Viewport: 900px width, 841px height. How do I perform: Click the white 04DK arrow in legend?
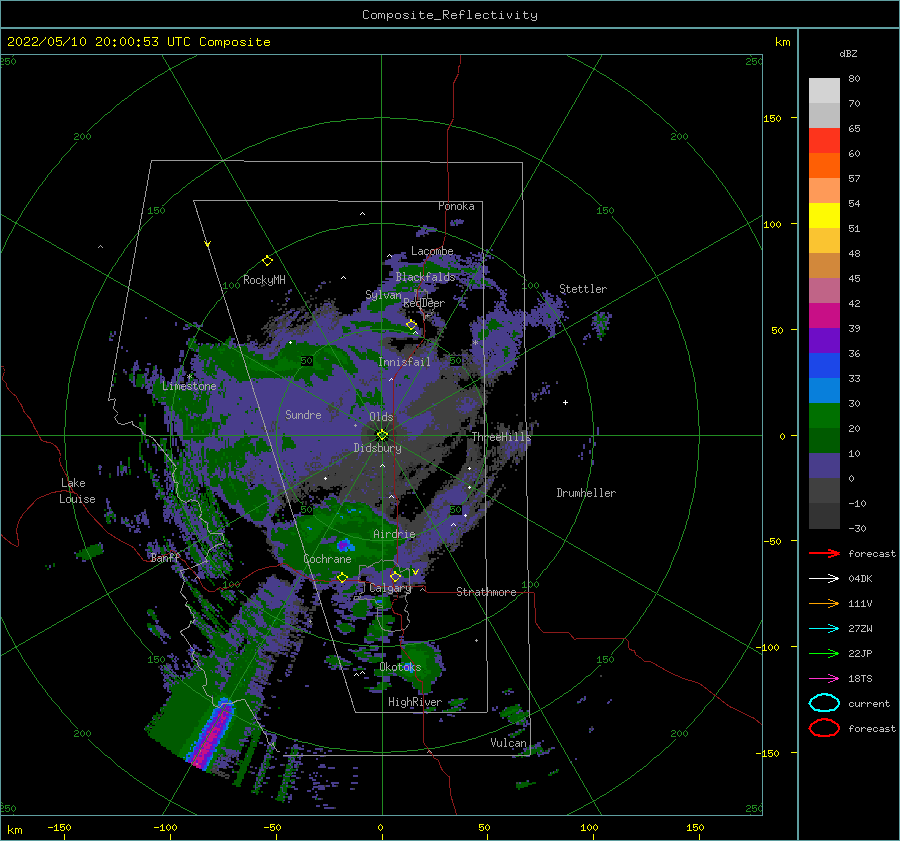click(824, 579)
